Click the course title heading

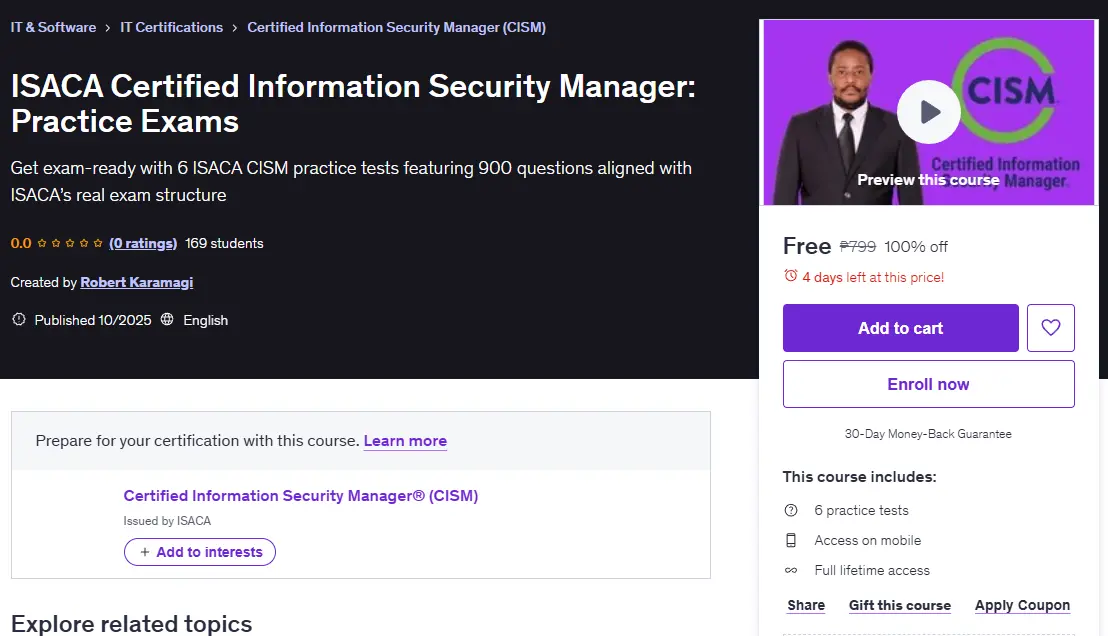pos(353,104)
